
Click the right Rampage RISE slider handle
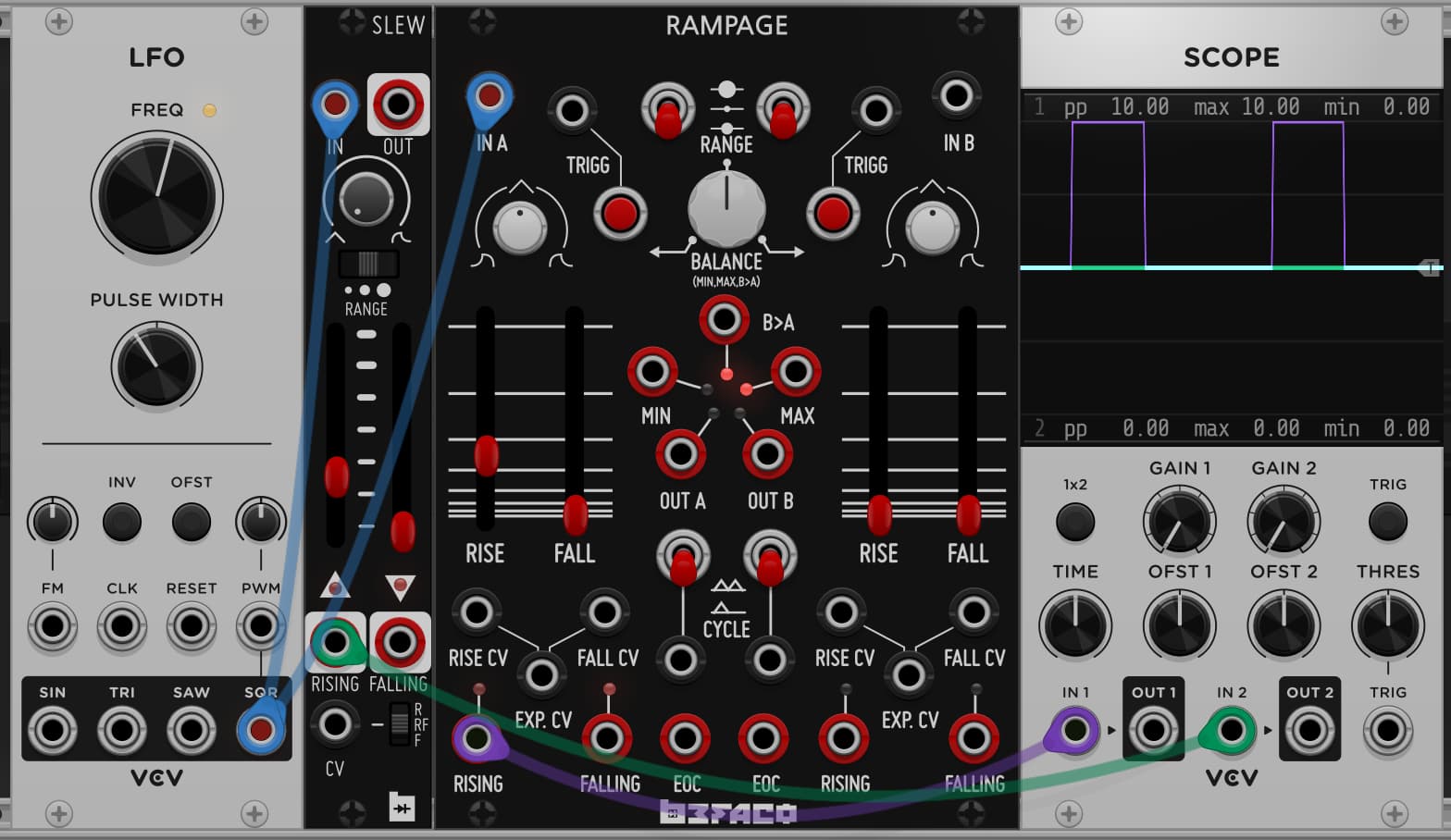point(879,515)
